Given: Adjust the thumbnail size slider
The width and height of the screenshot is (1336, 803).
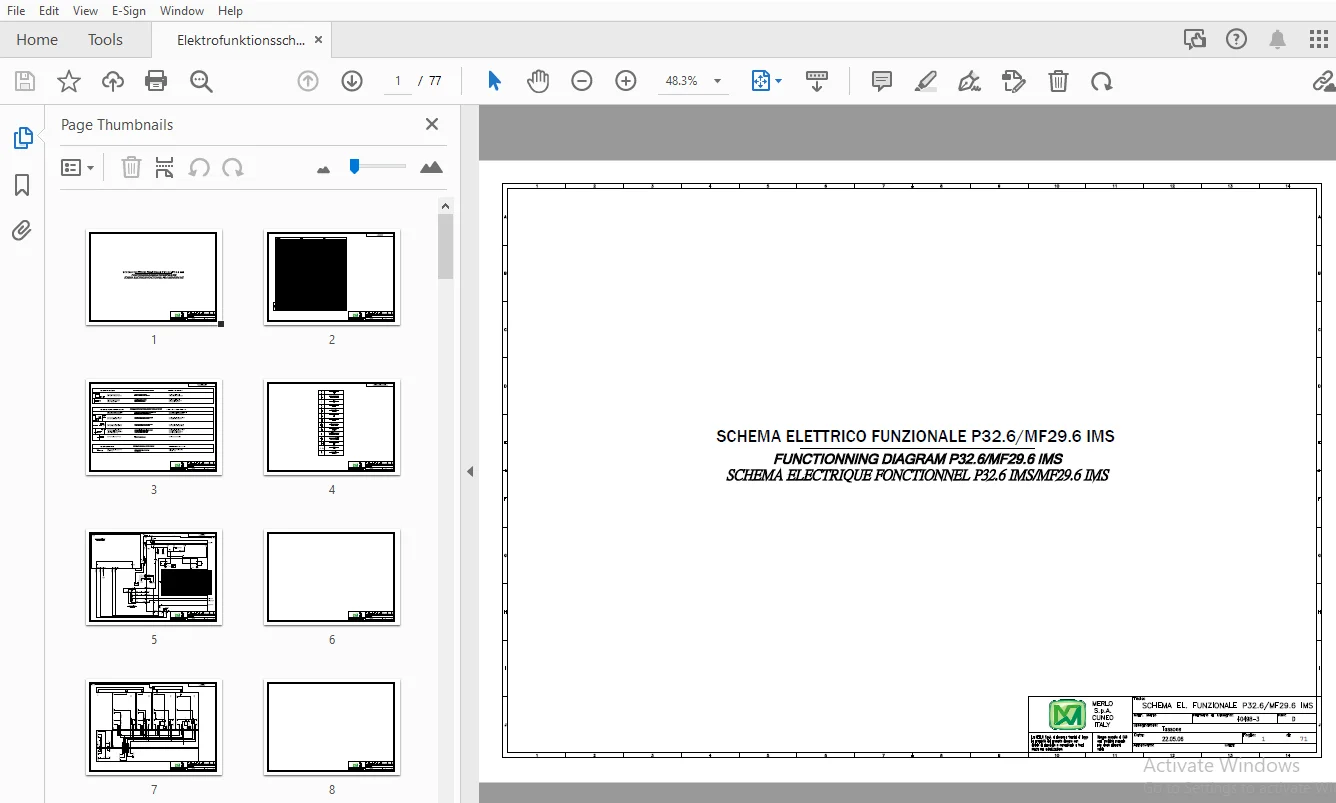Looking at the screenshot, I should (x=354, y=166).
